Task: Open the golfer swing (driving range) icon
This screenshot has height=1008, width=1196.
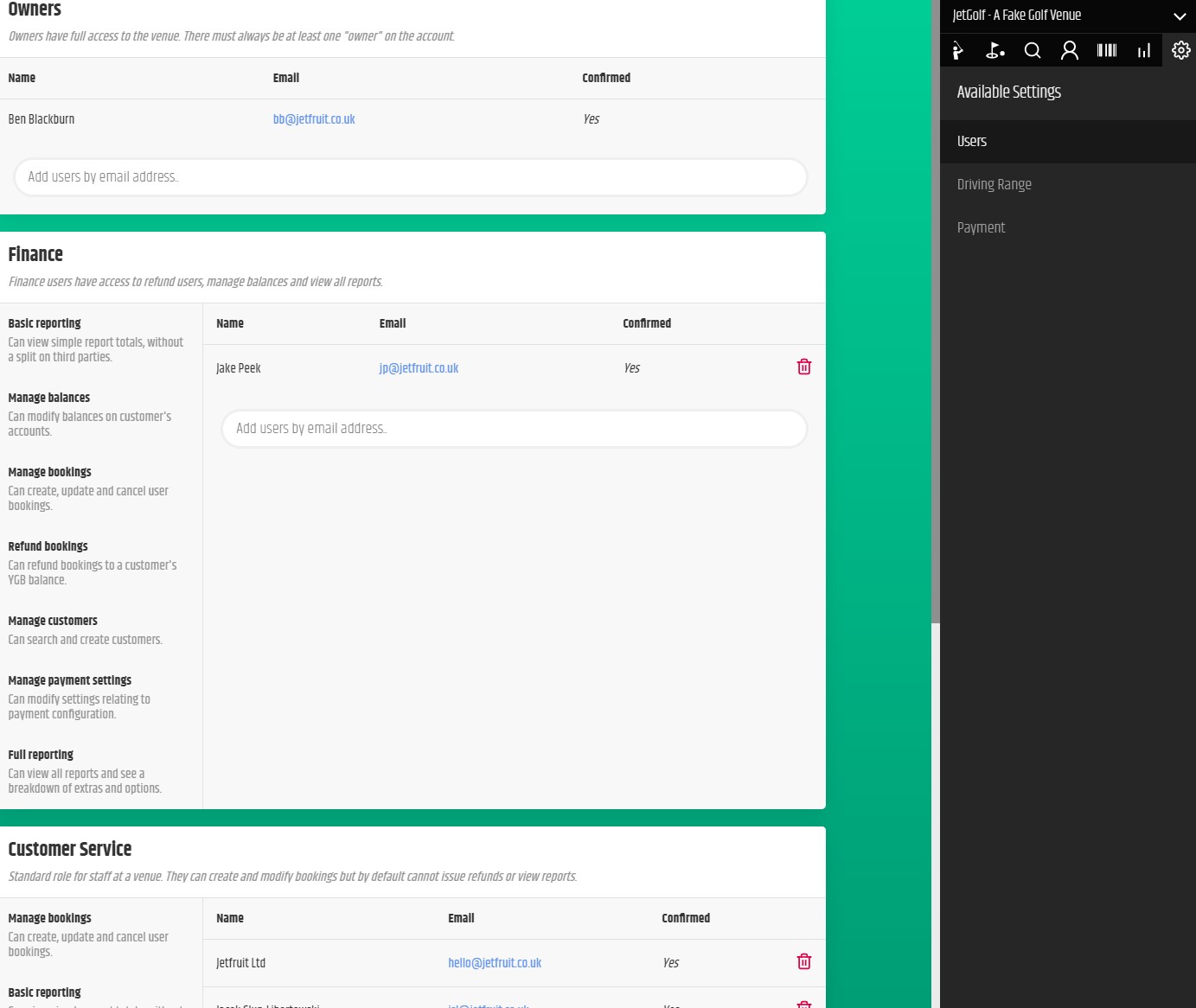Action: coord(958,50)
